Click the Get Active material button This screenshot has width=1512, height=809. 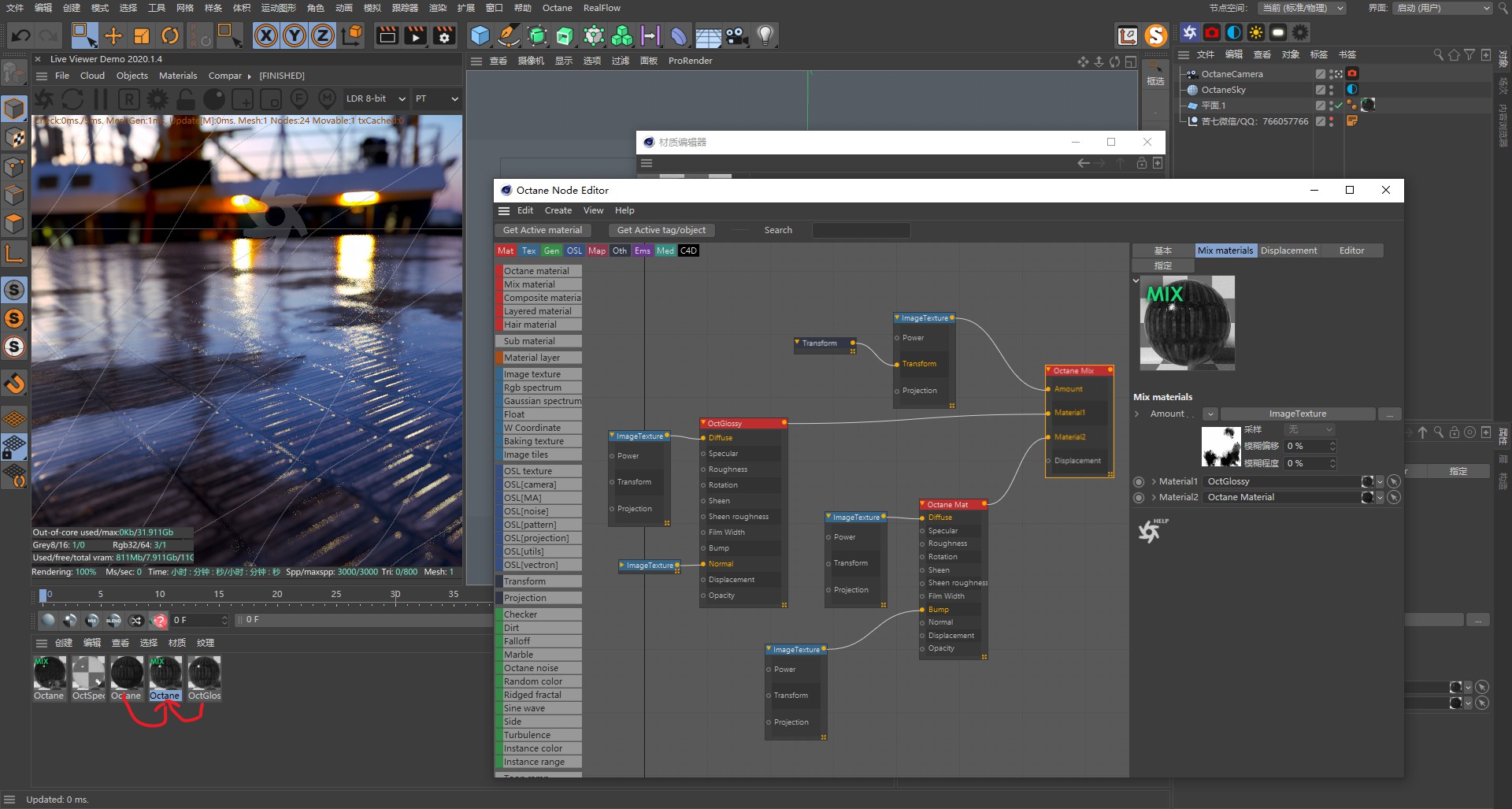(x=543, y=230)
